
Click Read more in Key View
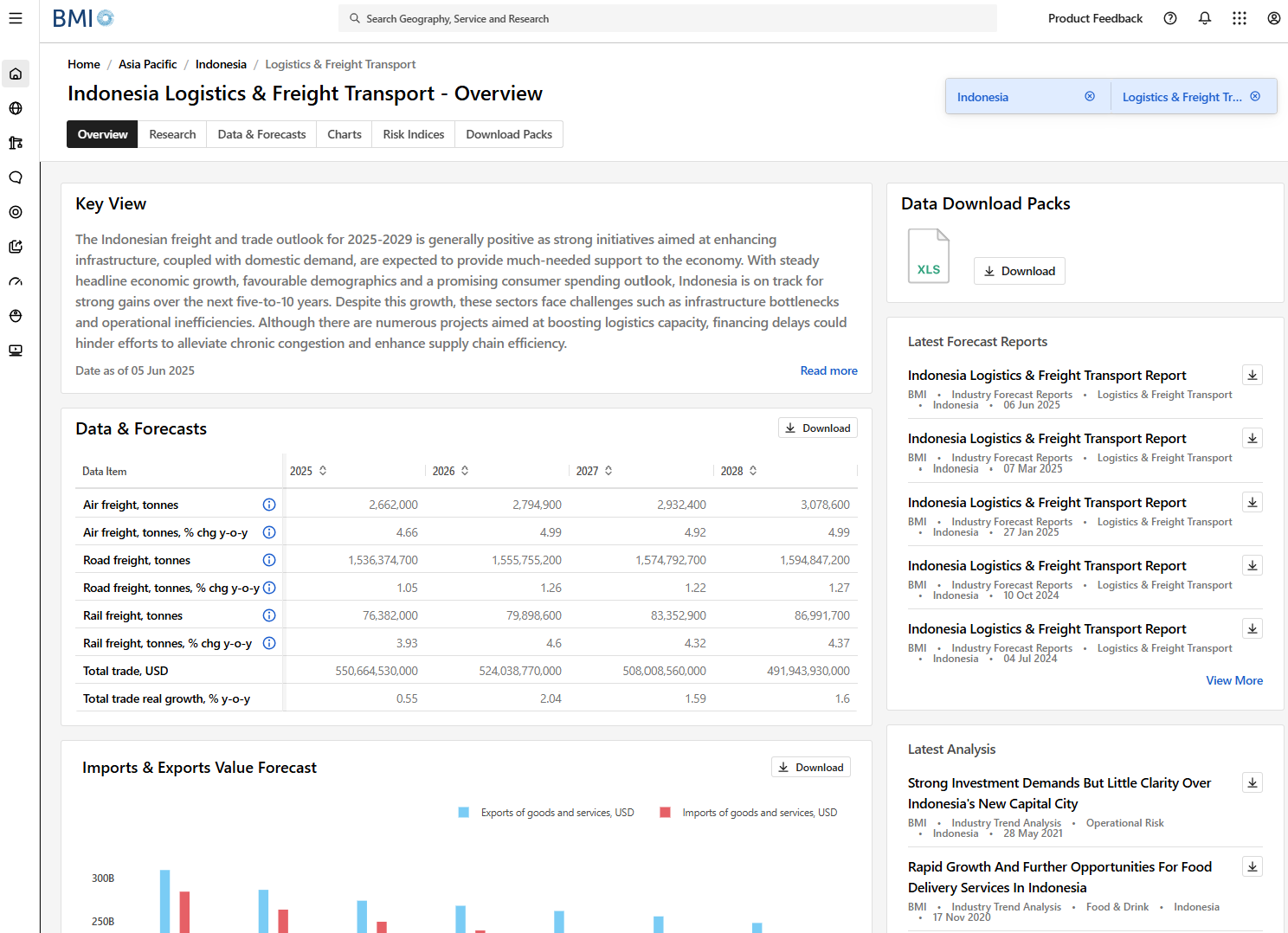828,370
